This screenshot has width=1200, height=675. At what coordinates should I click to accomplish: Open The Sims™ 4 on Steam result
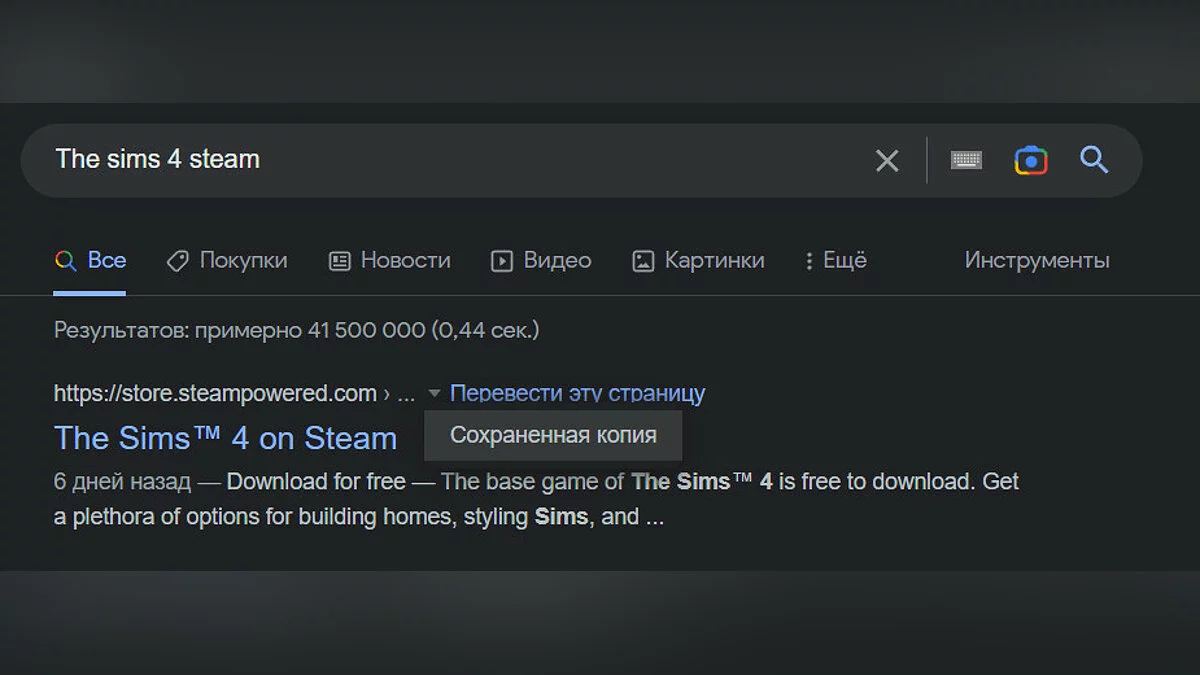tap(225, 438)
